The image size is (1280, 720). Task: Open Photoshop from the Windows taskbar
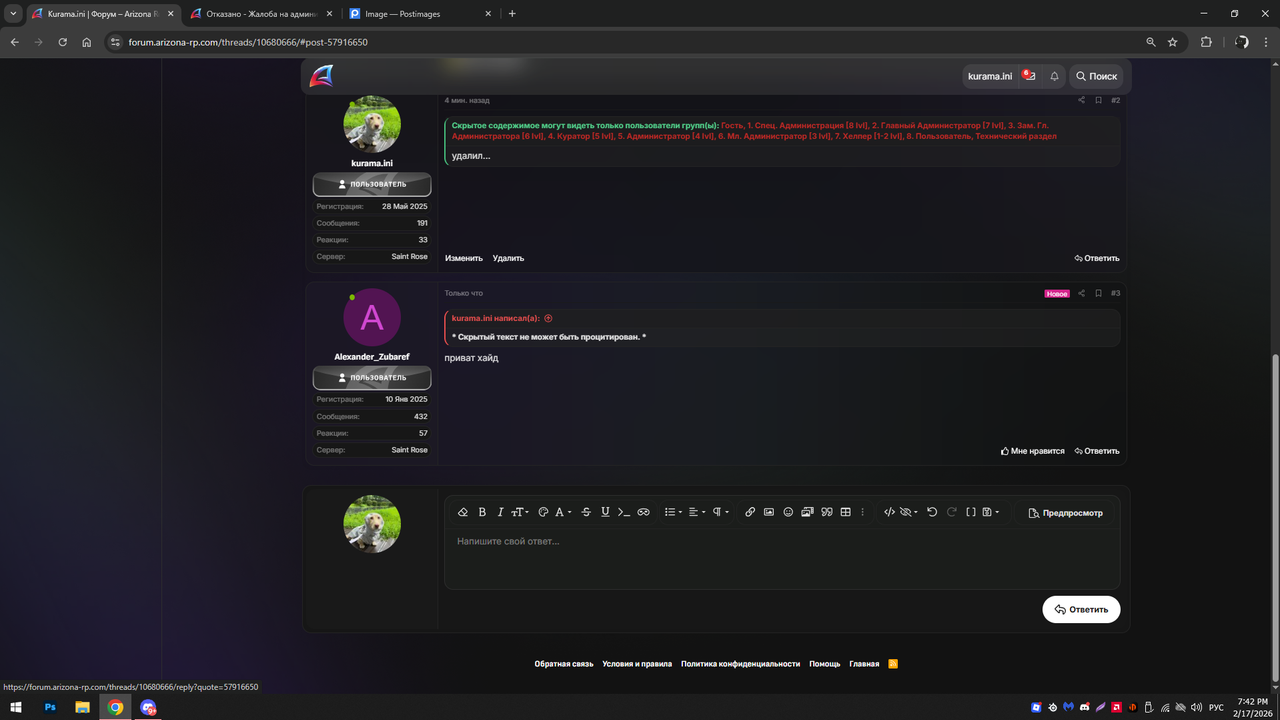50,707
